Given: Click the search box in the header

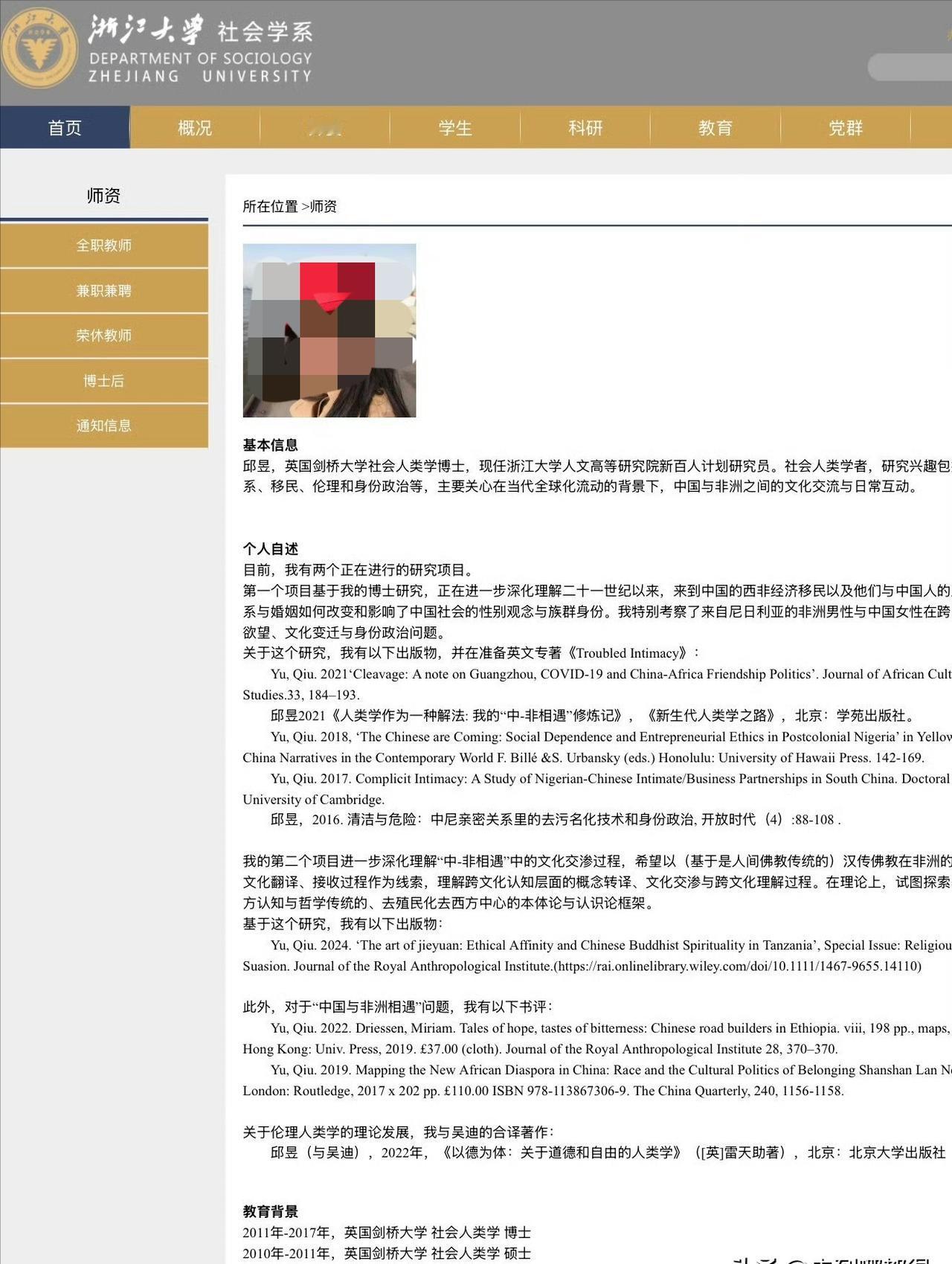Looking at the screenshot, I should click(910, 67).
